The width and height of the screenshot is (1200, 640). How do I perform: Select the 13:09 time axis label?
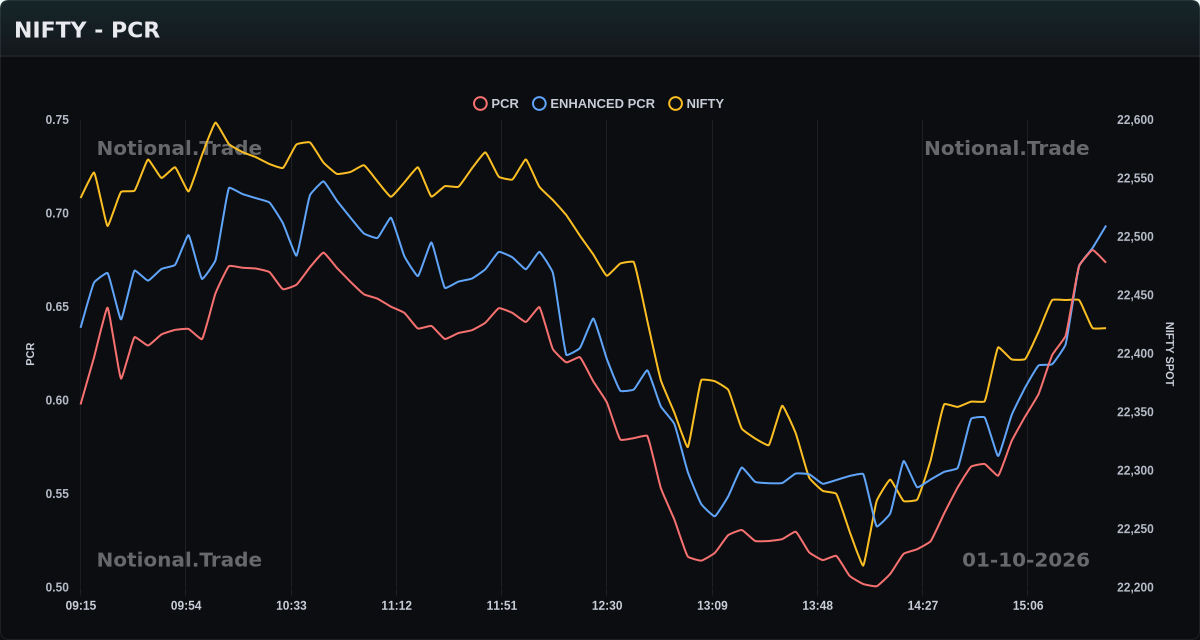pos(712,606)
